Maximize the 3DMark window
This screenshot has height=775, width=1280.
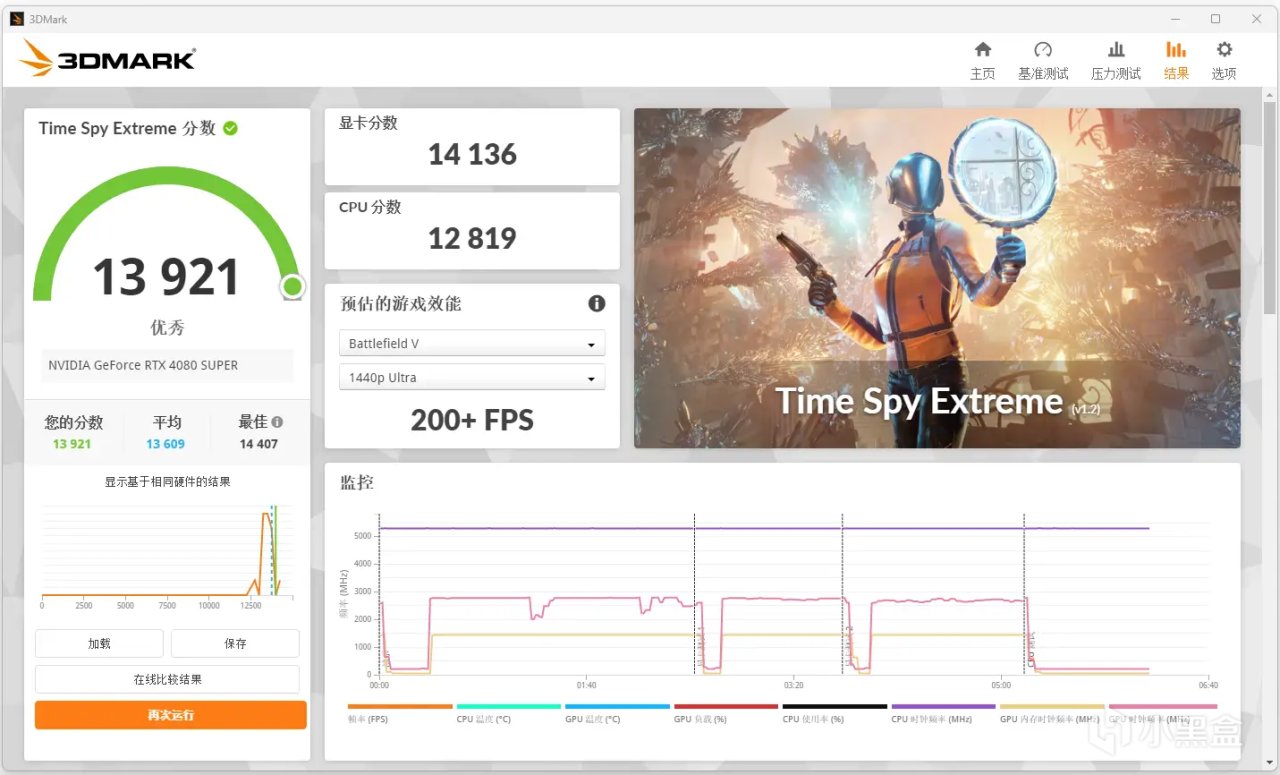click(x=1215, y=18)
